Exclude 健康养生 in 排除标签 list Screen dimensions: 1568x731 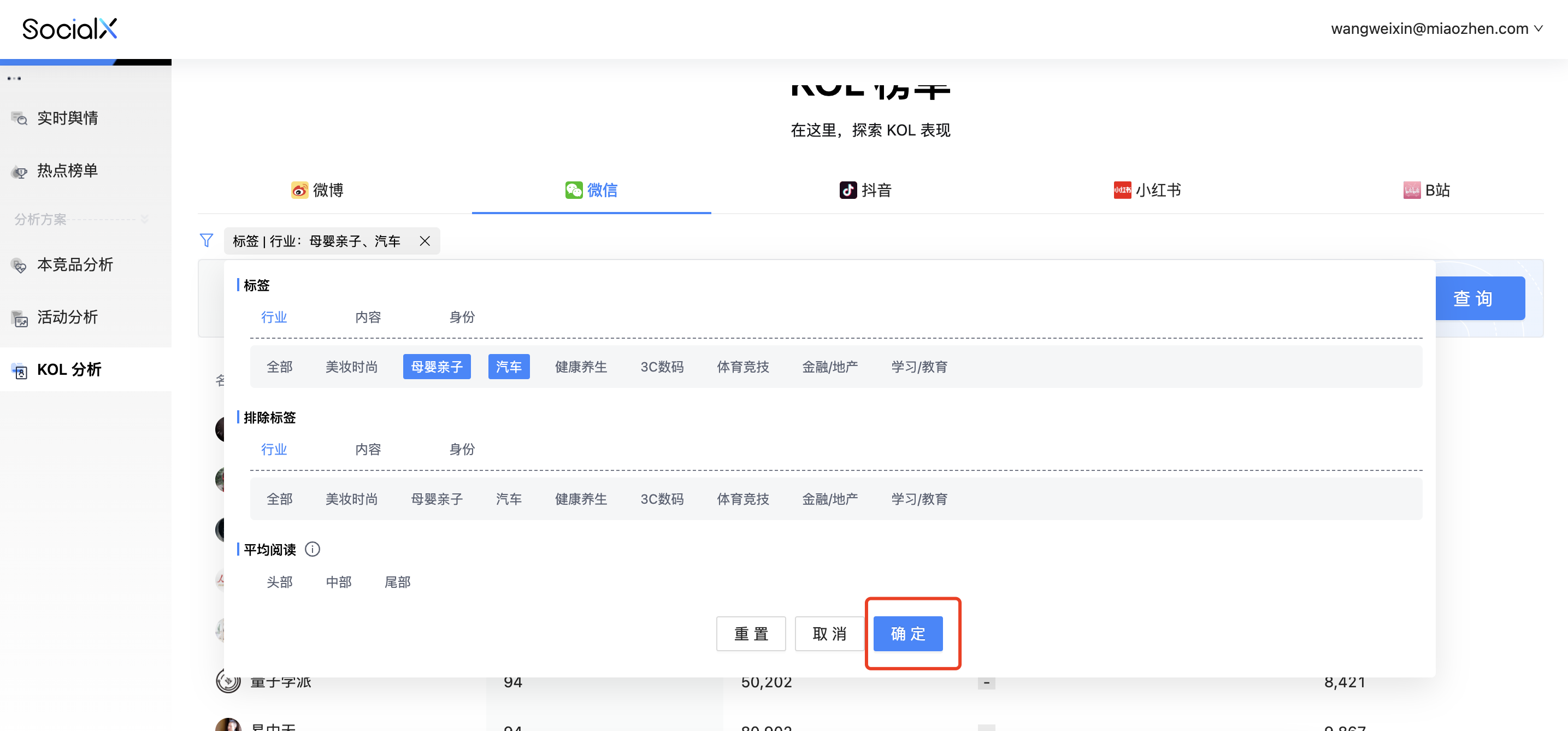click(x=581, y=500)
